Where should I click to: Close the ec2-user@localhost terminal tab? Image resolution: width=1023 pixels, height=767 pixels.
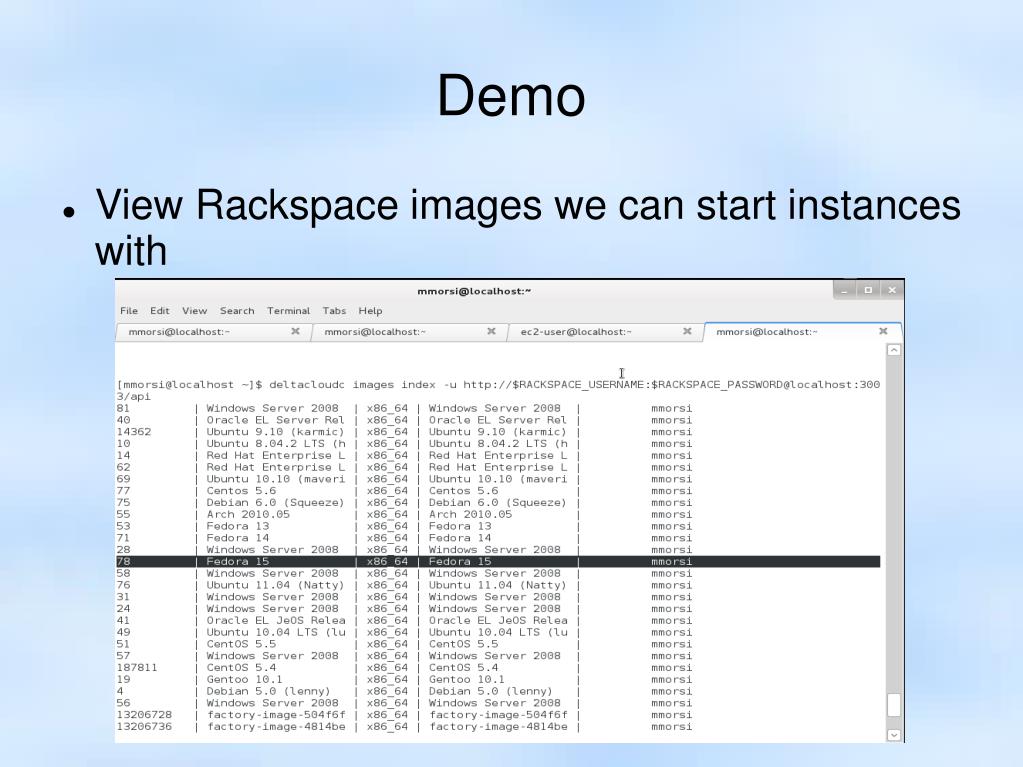[687, 331]
